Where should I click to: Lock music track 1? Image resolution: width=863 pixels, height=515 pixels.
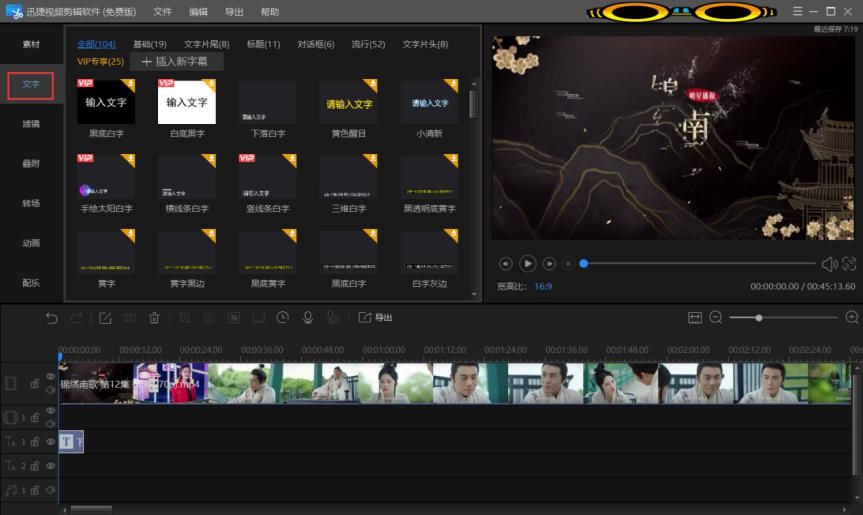(35, 490)
